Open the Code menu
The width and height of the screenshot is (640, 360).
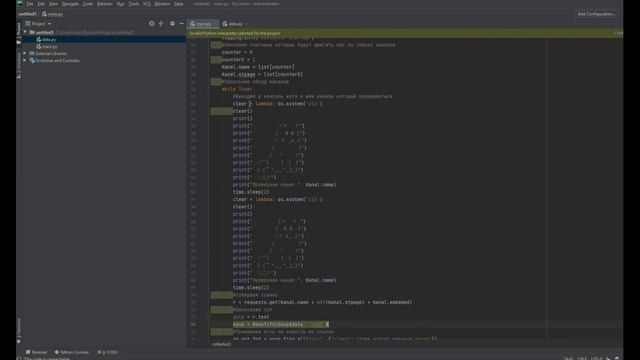87,4
